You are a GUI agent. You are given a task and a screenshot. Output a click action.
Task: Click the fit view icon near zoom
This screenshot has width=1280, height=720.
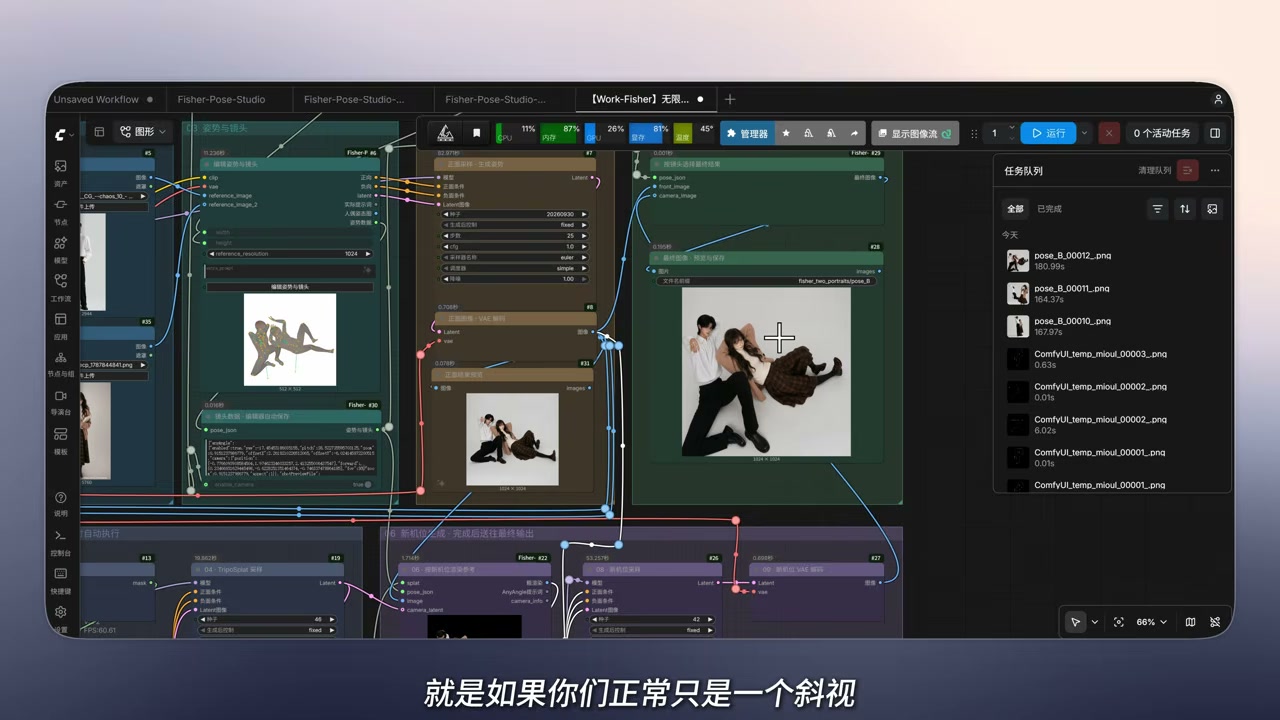tap(1118, 622)
